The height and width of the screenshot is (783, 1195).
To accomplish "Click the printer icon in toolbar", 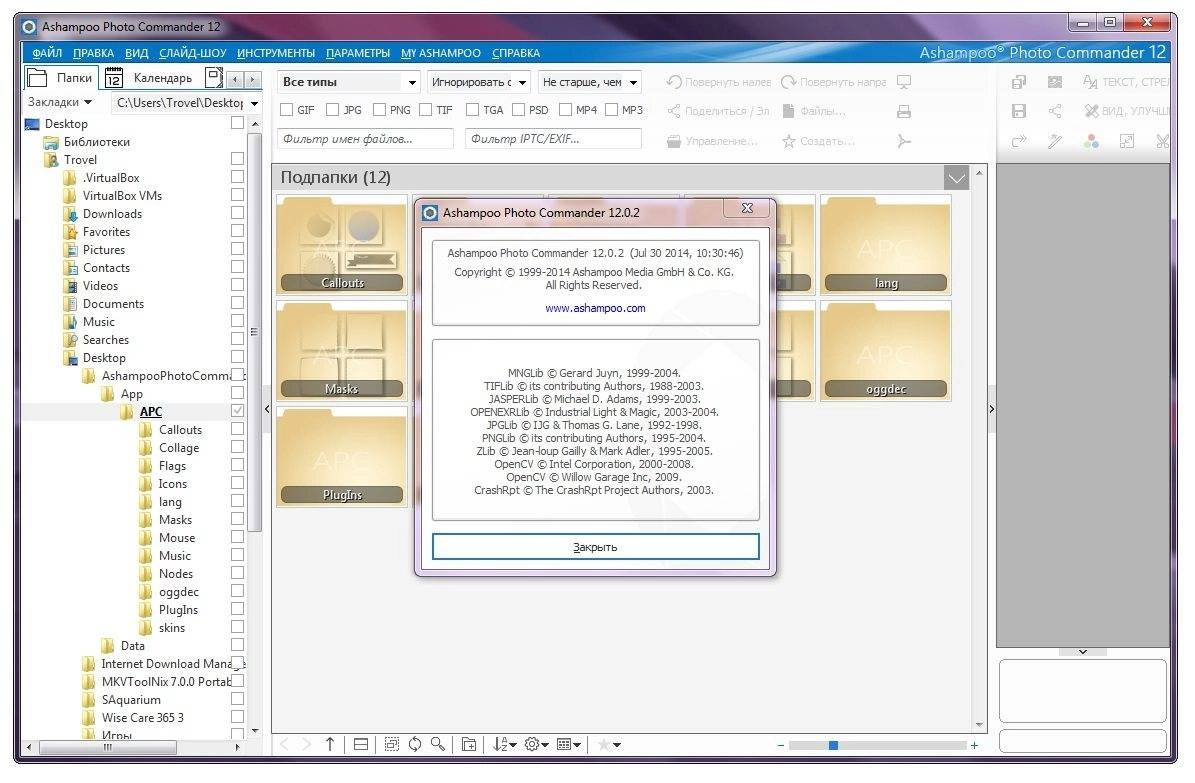I will point(904,111).
